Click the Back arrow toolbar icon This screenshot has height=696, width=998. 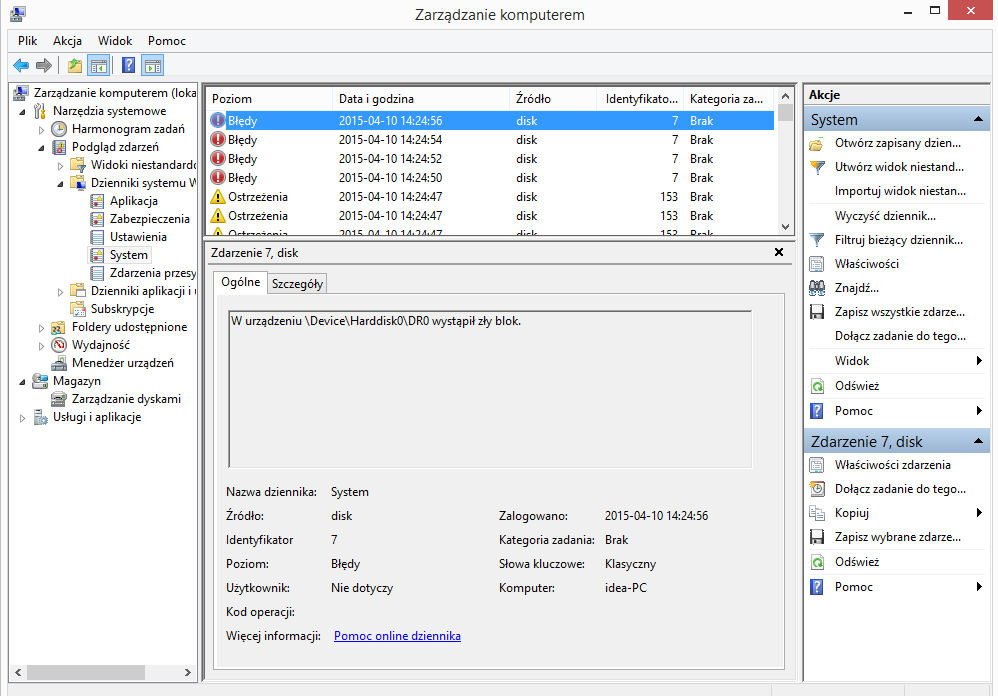(x=21, y=66)
